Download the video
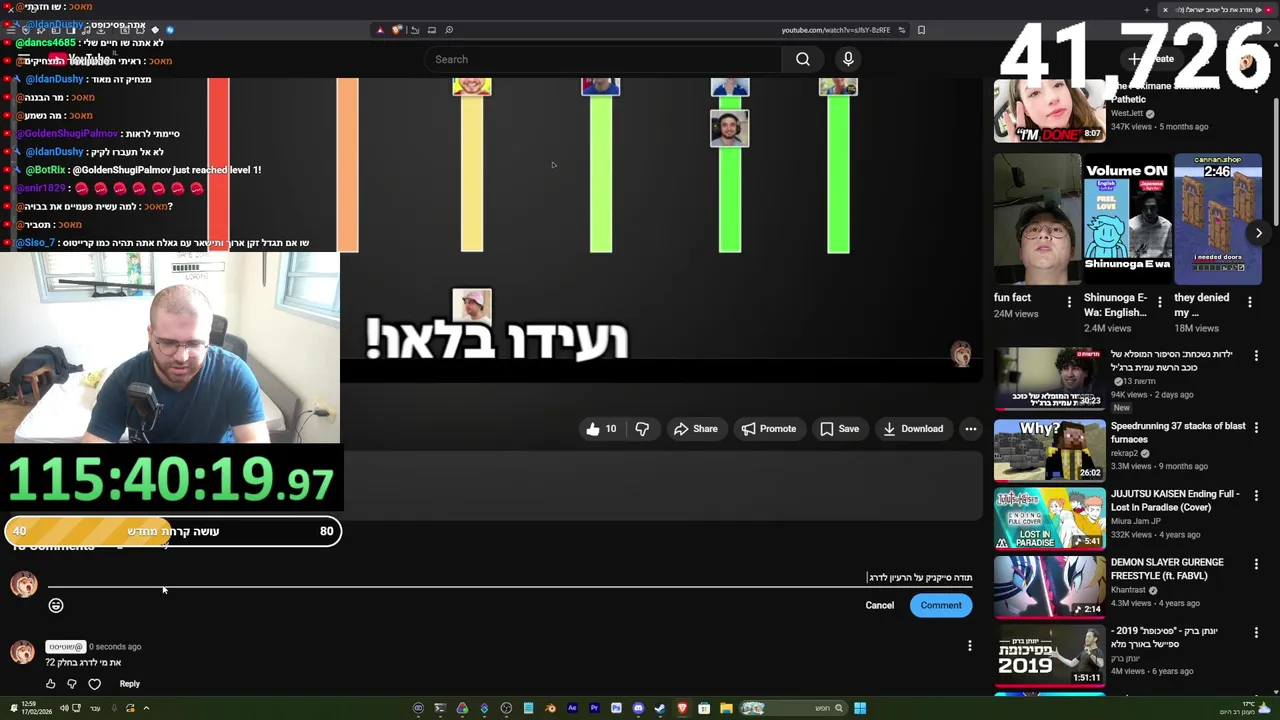This screenshot has height=720, width=1280. coord(912,429)
